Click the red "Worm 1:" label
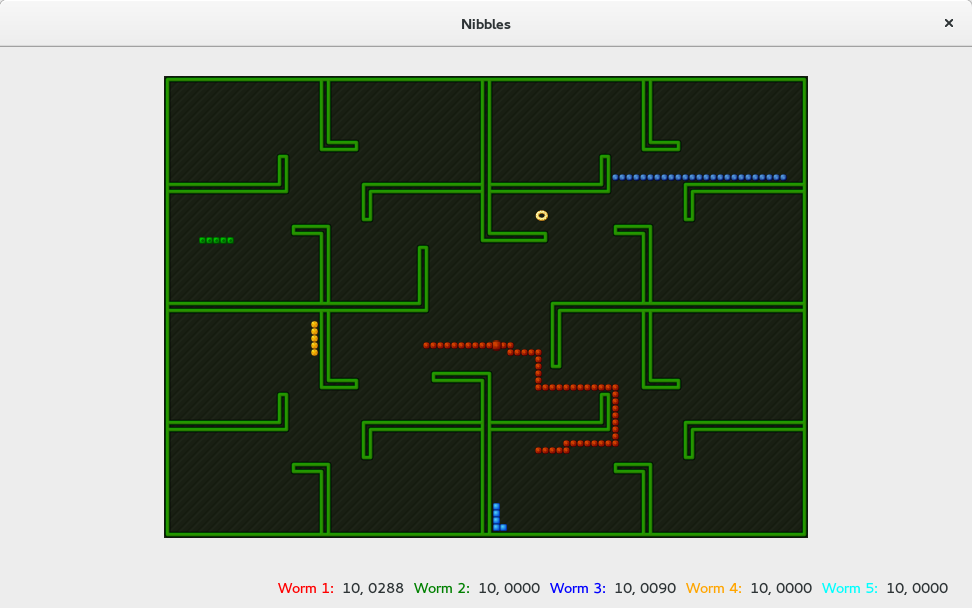Image resolution: width=972 pixels, height=608 pixels. [306, 588]
